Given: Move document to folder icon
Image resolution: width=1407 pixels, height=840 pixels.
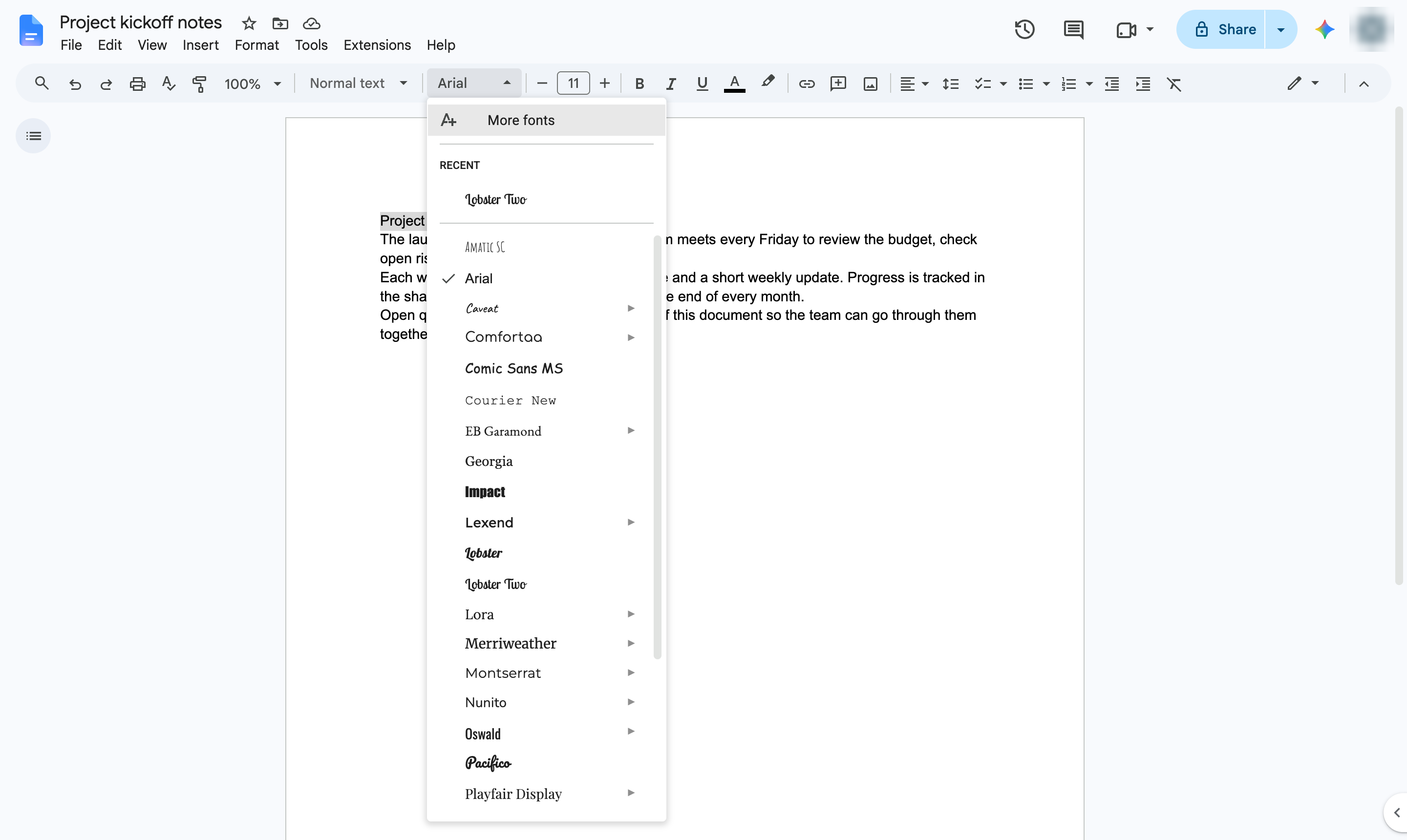Looking at the screenshot, I should (280, 23).
